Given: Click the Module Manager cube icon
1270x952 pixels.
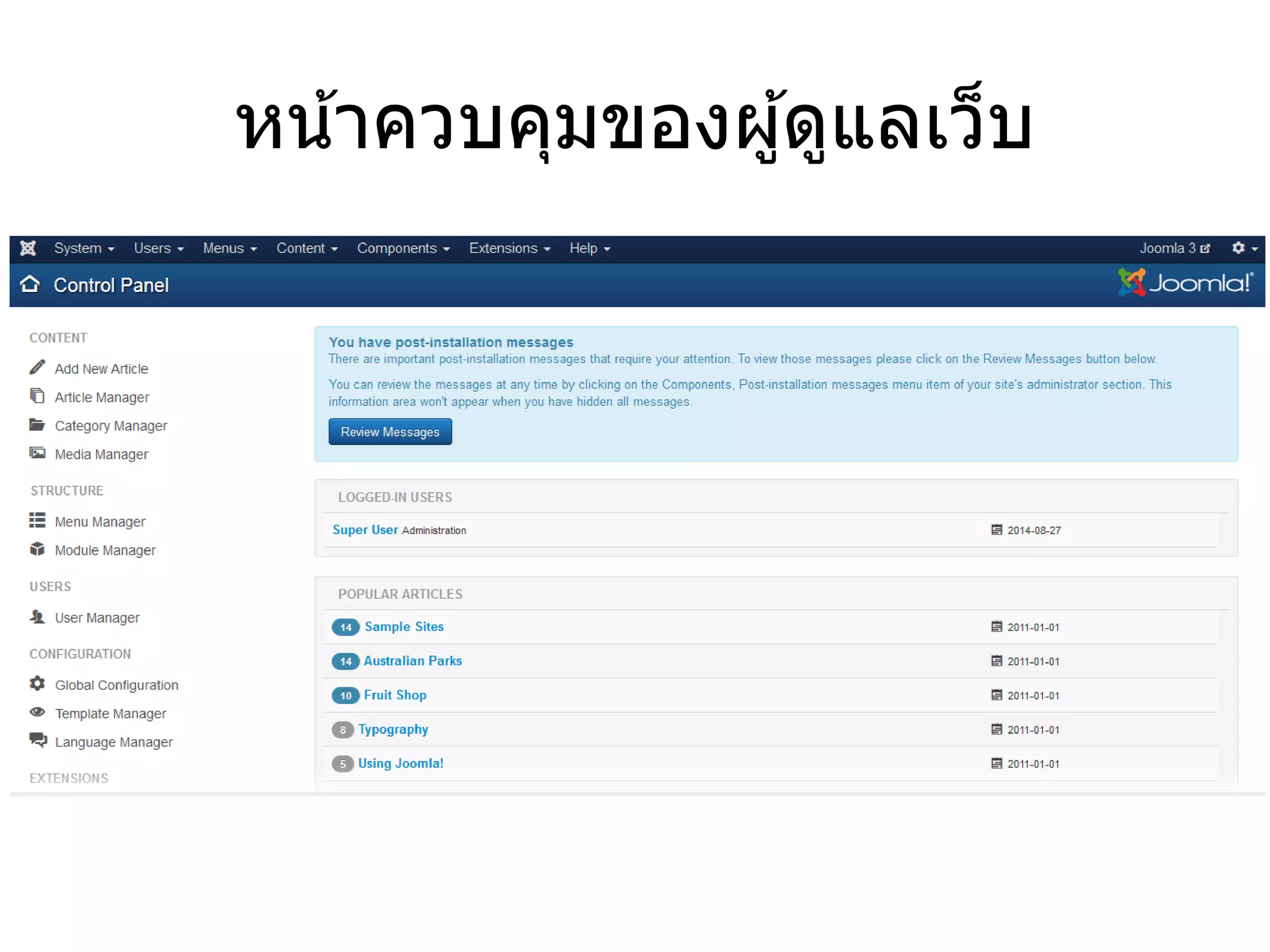Looking at the screenshot, I should coord(37,549).
